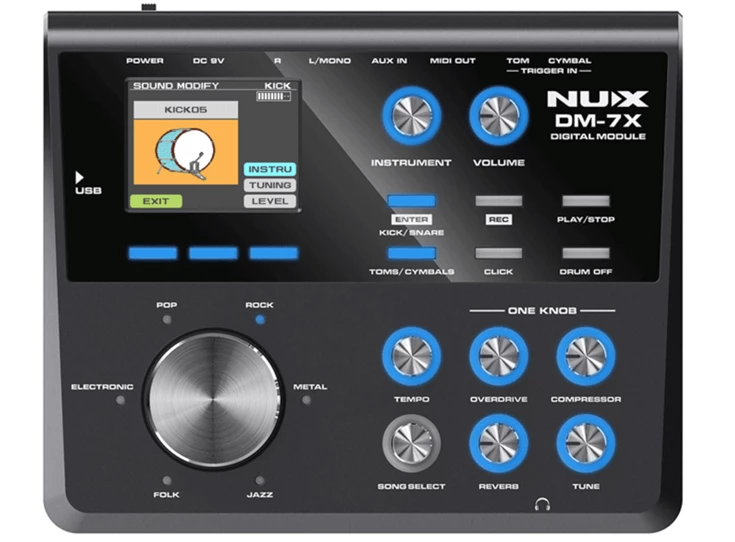Click the MIDI OUT label
The height and width of the screenshot is (542, 735).
(x=453, y=61)
